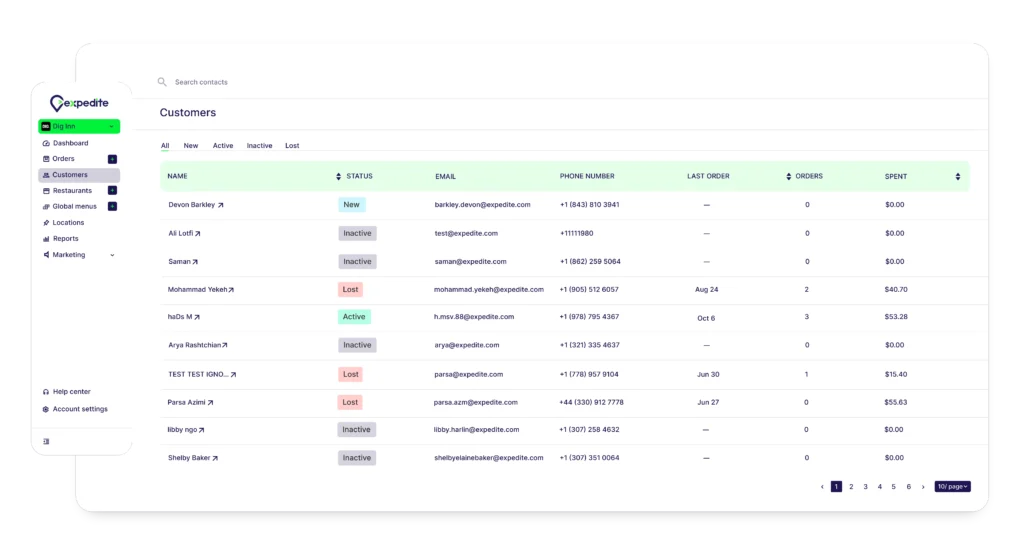Select page 1 in pagination

point(836,487)
